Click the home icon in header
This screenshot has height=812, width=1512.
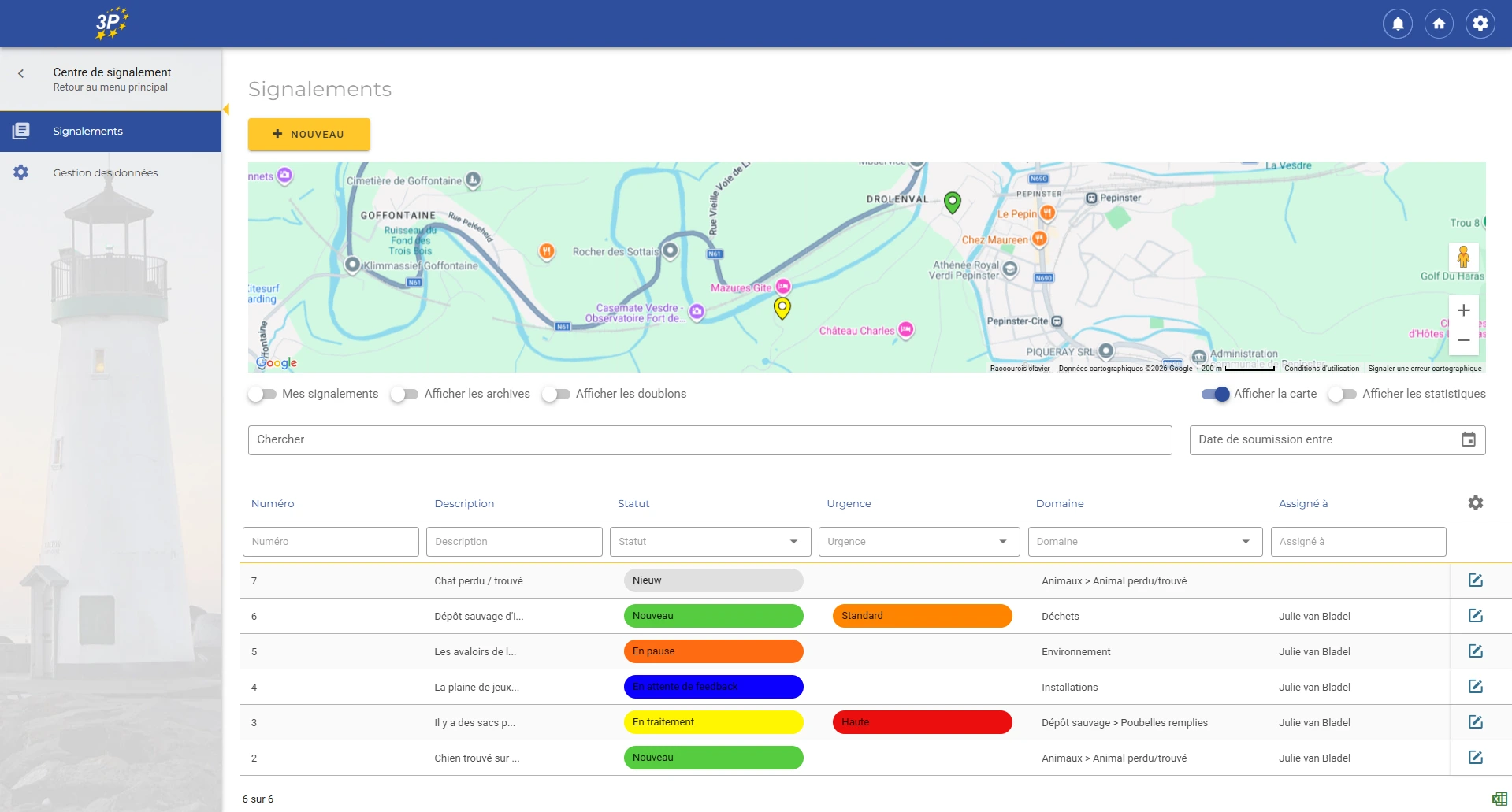coord(1439,24)
